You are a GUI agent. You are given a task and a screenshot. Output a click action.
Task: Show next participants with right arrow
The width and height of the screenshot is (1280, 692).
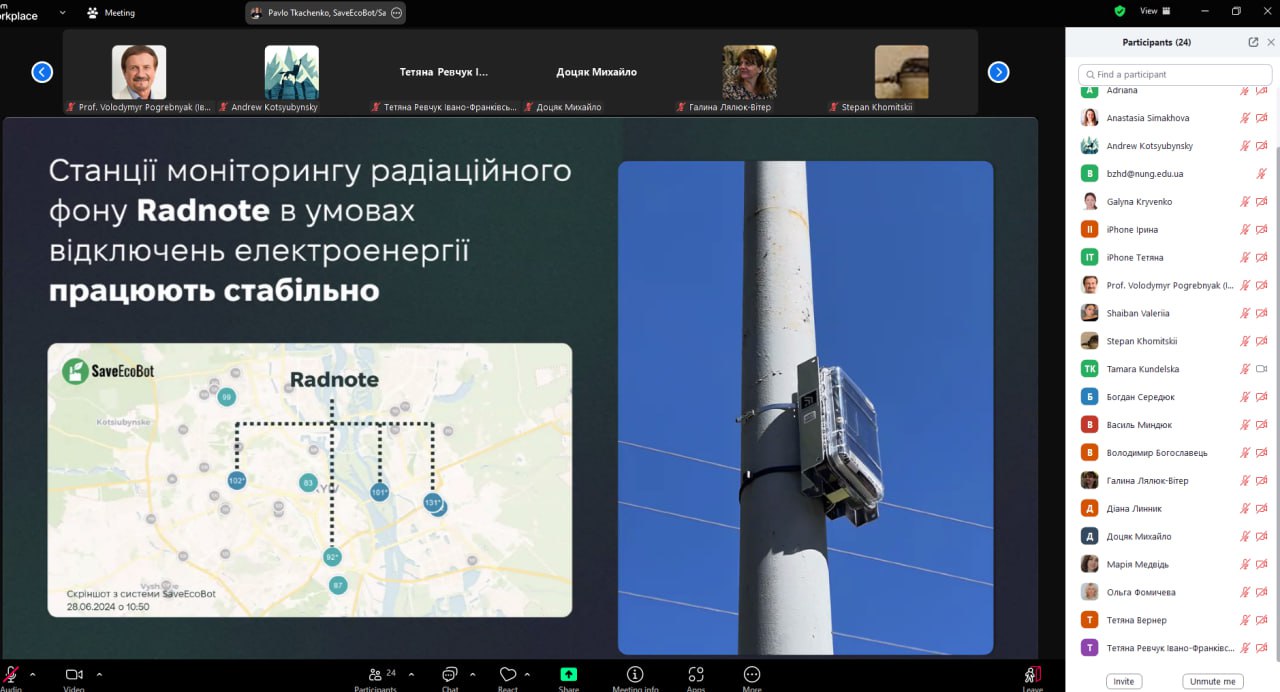coord(998,72)
